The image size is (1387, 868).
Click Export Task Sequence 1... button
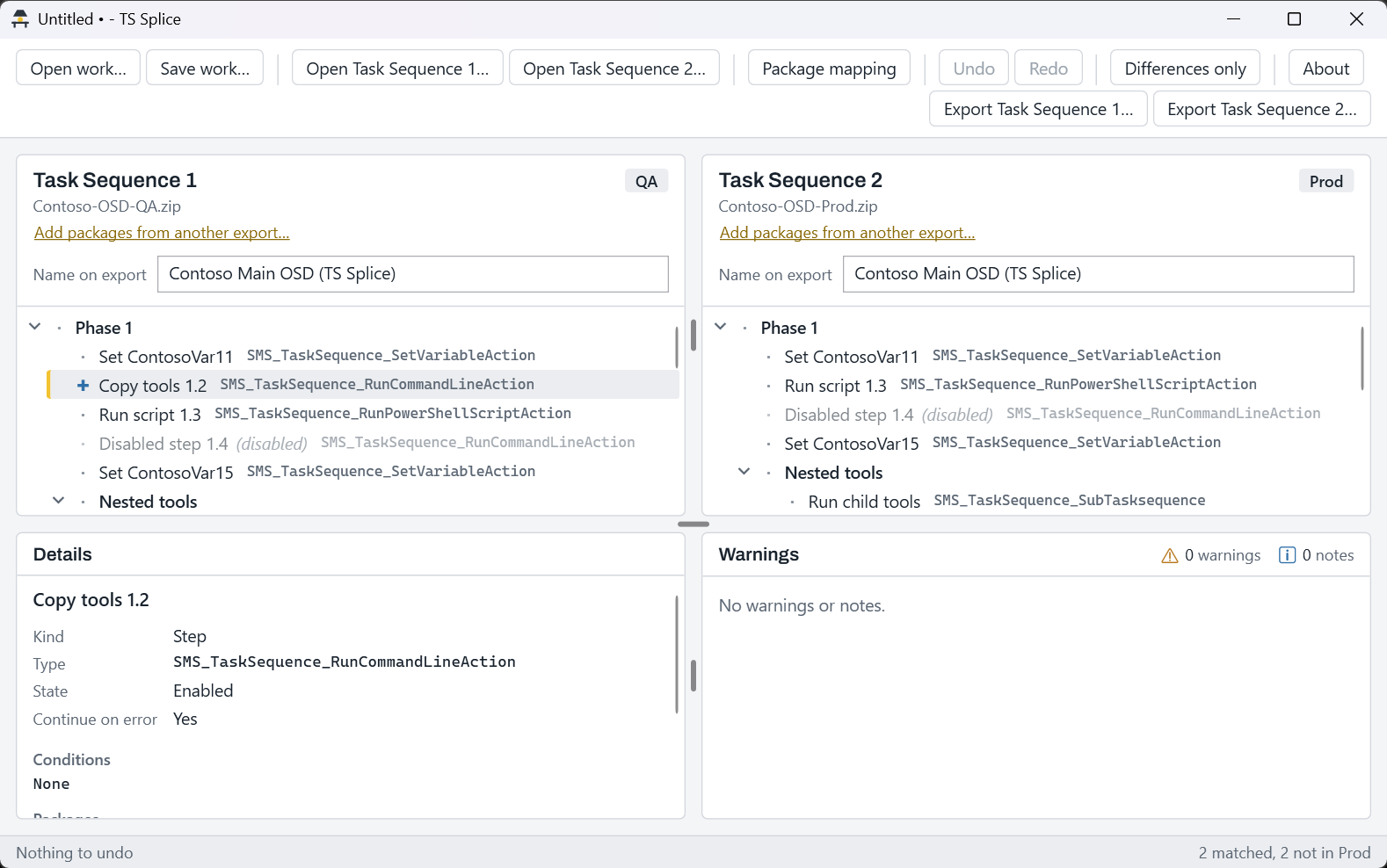[1038, 109]
